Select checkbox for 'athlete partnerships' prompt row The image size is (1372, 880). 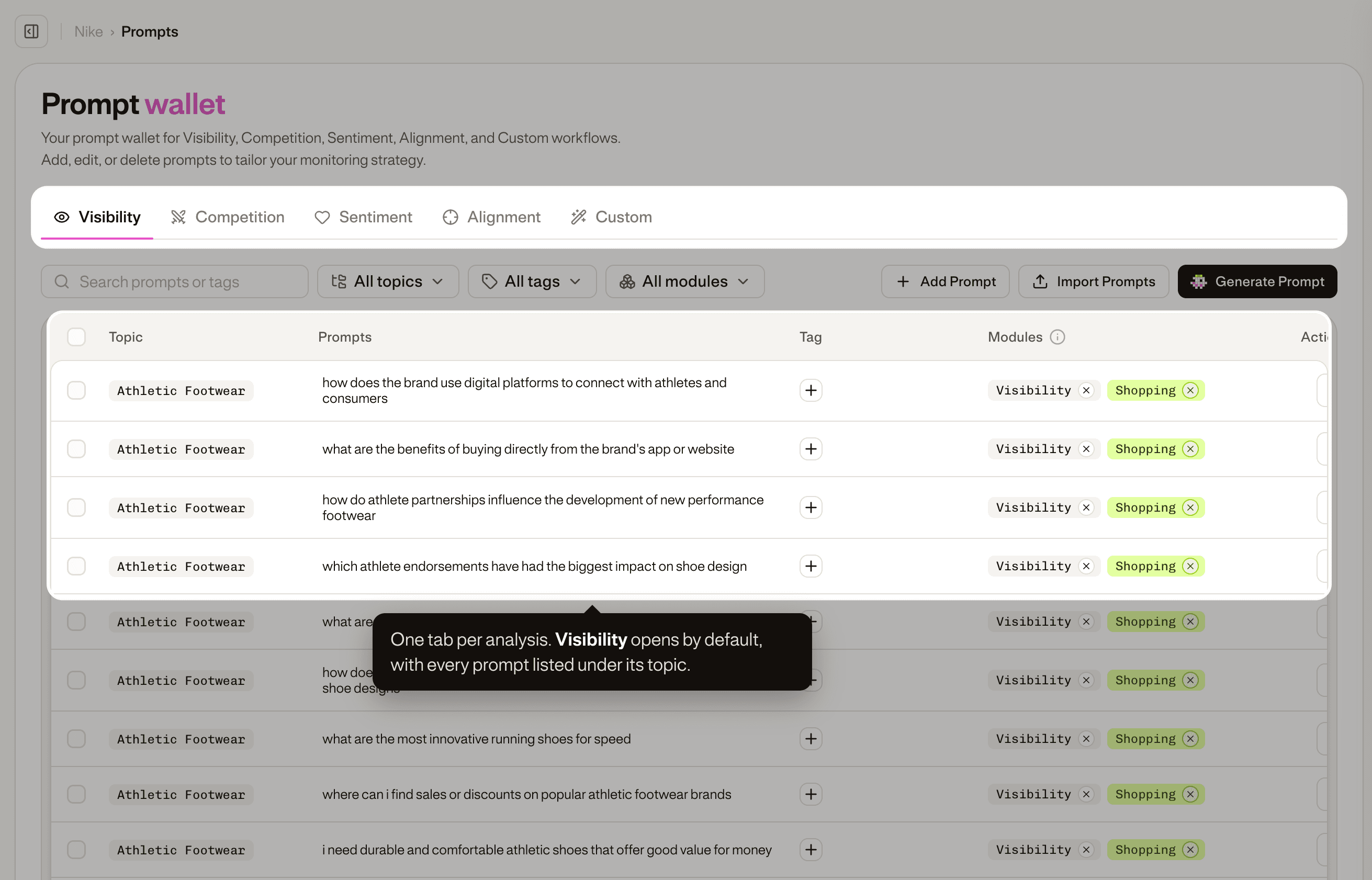pyautogui.click(x=76, y=507)
